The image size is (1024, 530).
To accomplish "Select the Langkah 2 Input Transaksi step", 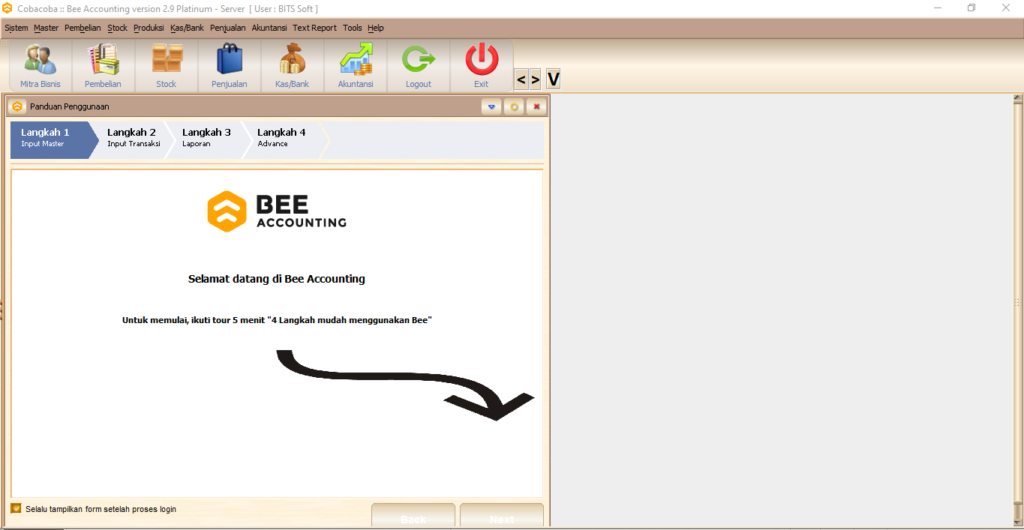I will pyautogui.click(x=133, y=140).
